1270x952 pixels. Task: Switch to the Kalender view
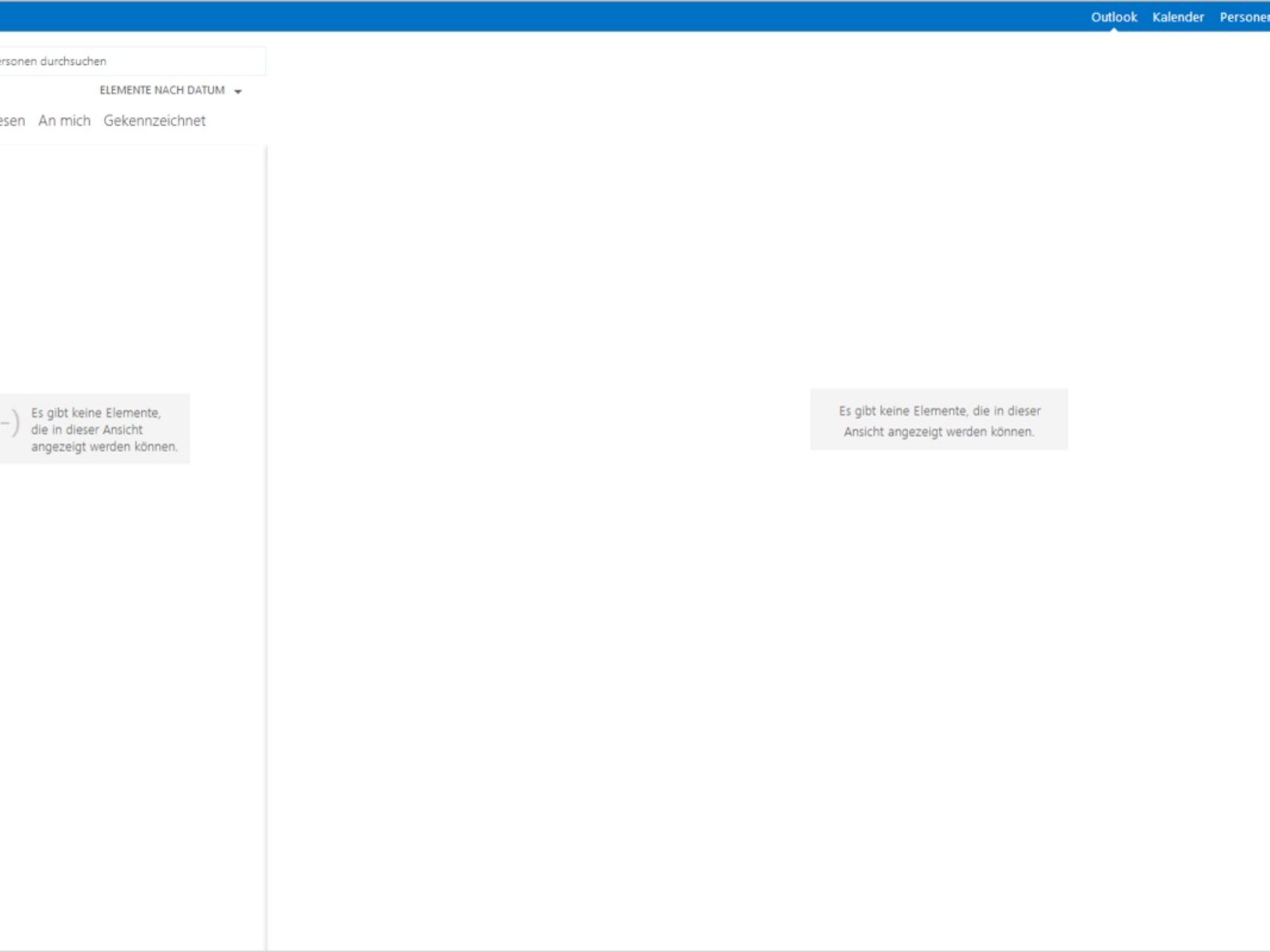(x=1179, y=17)
